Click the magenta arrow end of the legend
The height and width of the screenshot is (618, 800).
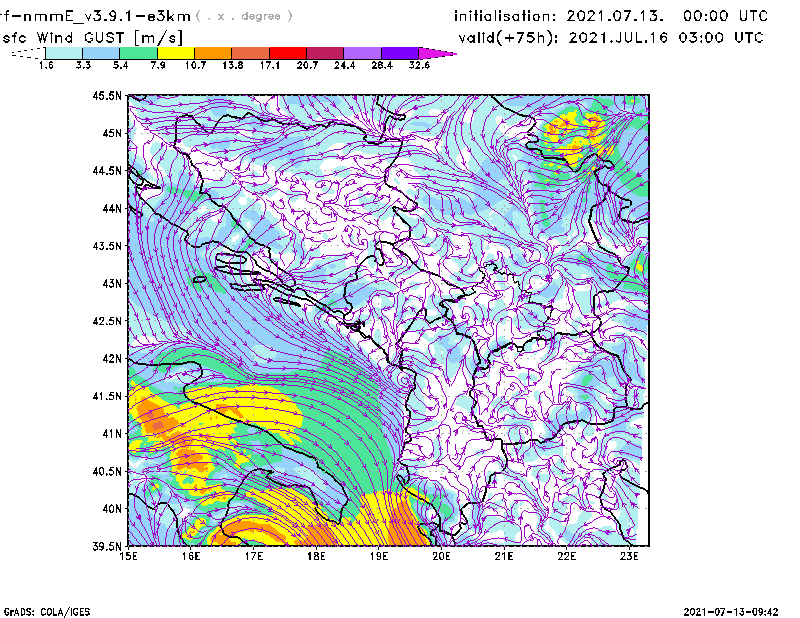[437, 53]
